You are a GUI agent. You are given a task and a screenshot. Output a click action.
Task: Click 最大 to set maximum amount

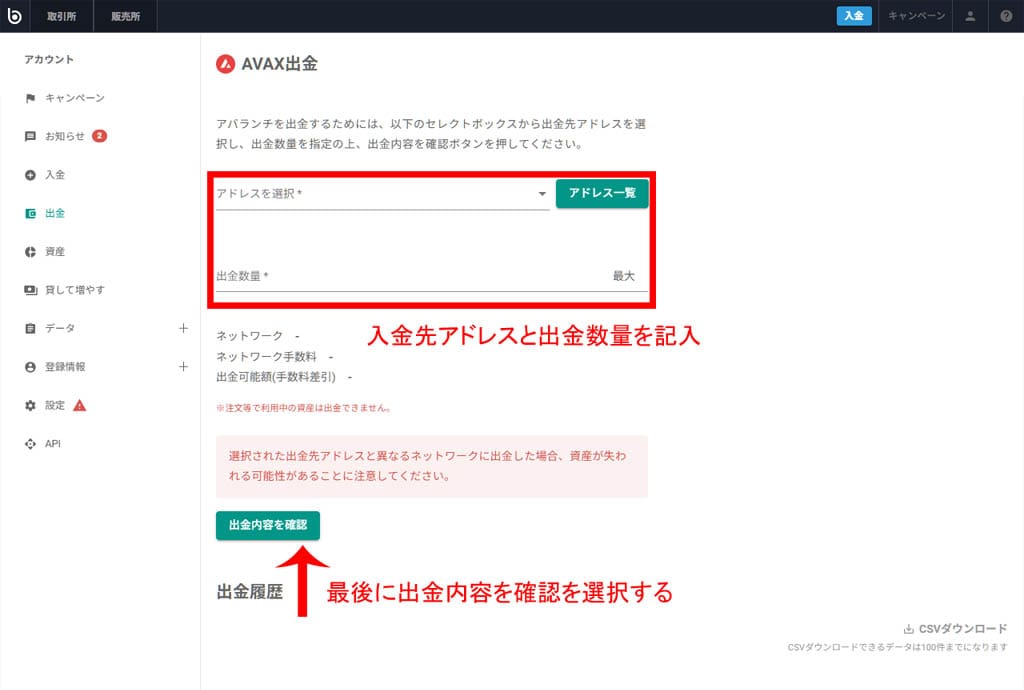pyautogui.click(x=624, y=276)
